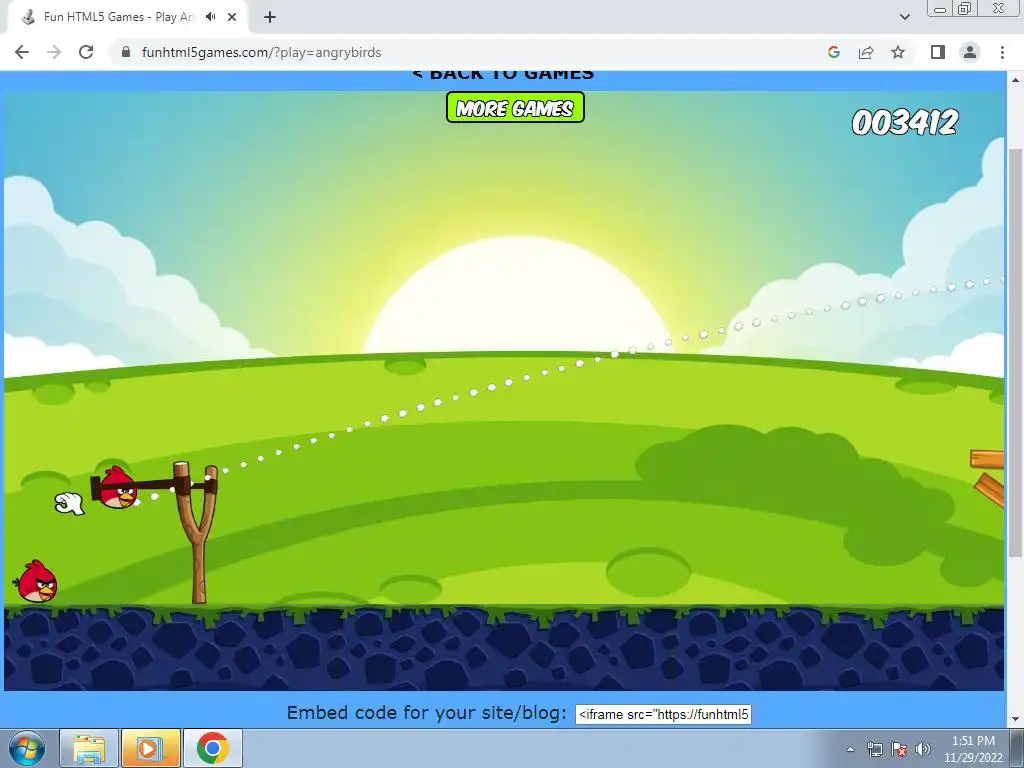Click the white glove hand pointer
Image resolution: width=1024 pixels, height=768 pixels.
click(70, 504)
